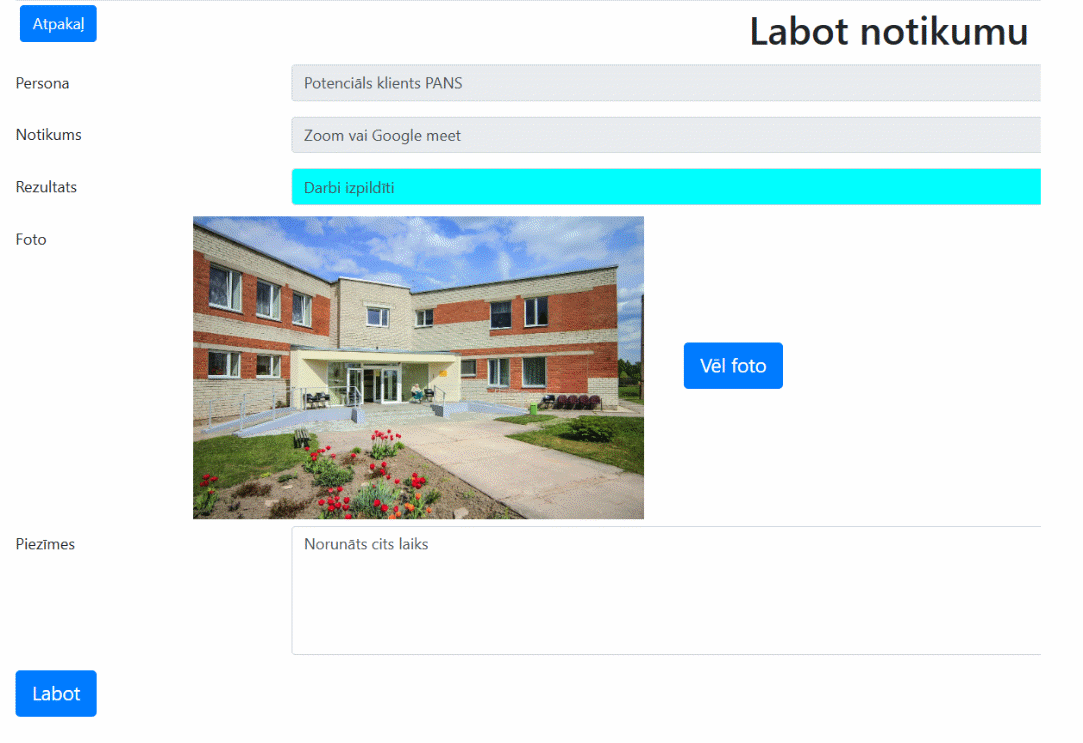Focus the Piezīmes notes text area

(666, 590)
